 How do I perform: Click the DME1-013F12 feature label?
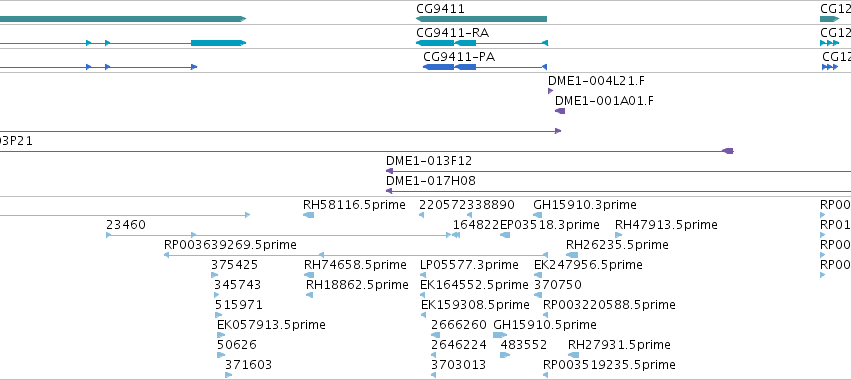[429, 161]
